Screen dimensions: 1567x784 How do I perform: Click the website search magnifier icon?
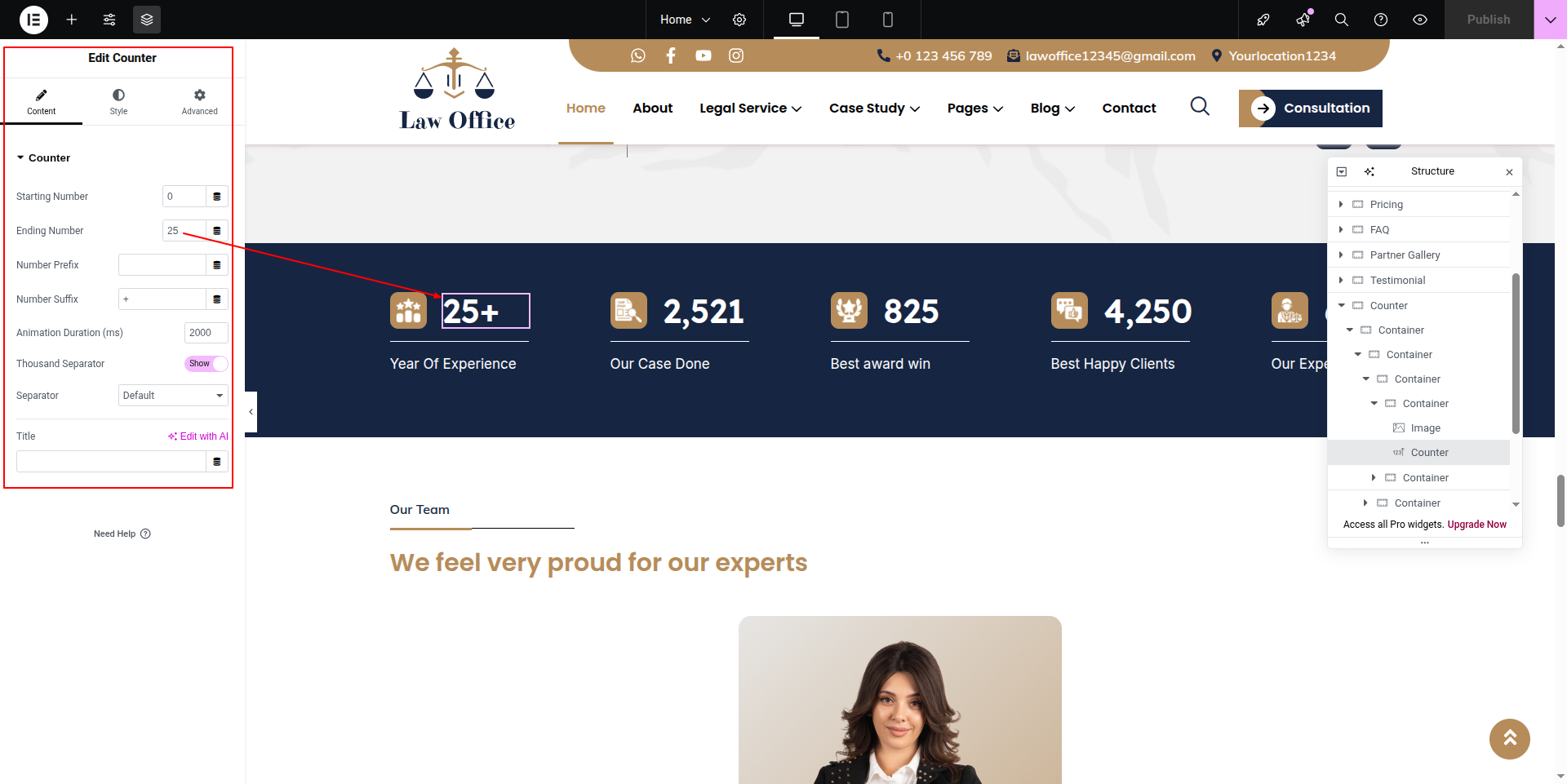[x=1200, y=107]
